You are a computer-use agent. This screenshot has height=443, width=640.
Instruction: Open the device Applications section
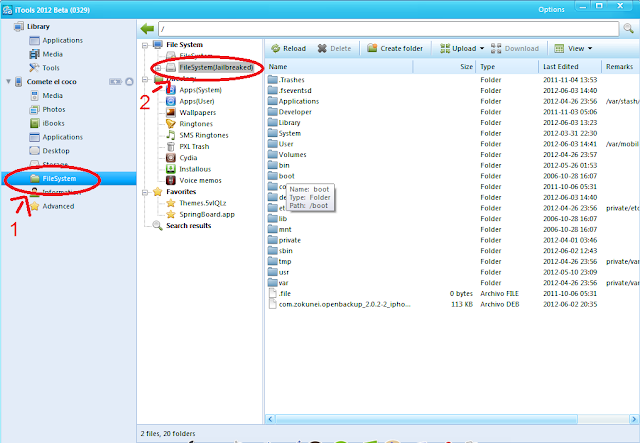[56, 137]
